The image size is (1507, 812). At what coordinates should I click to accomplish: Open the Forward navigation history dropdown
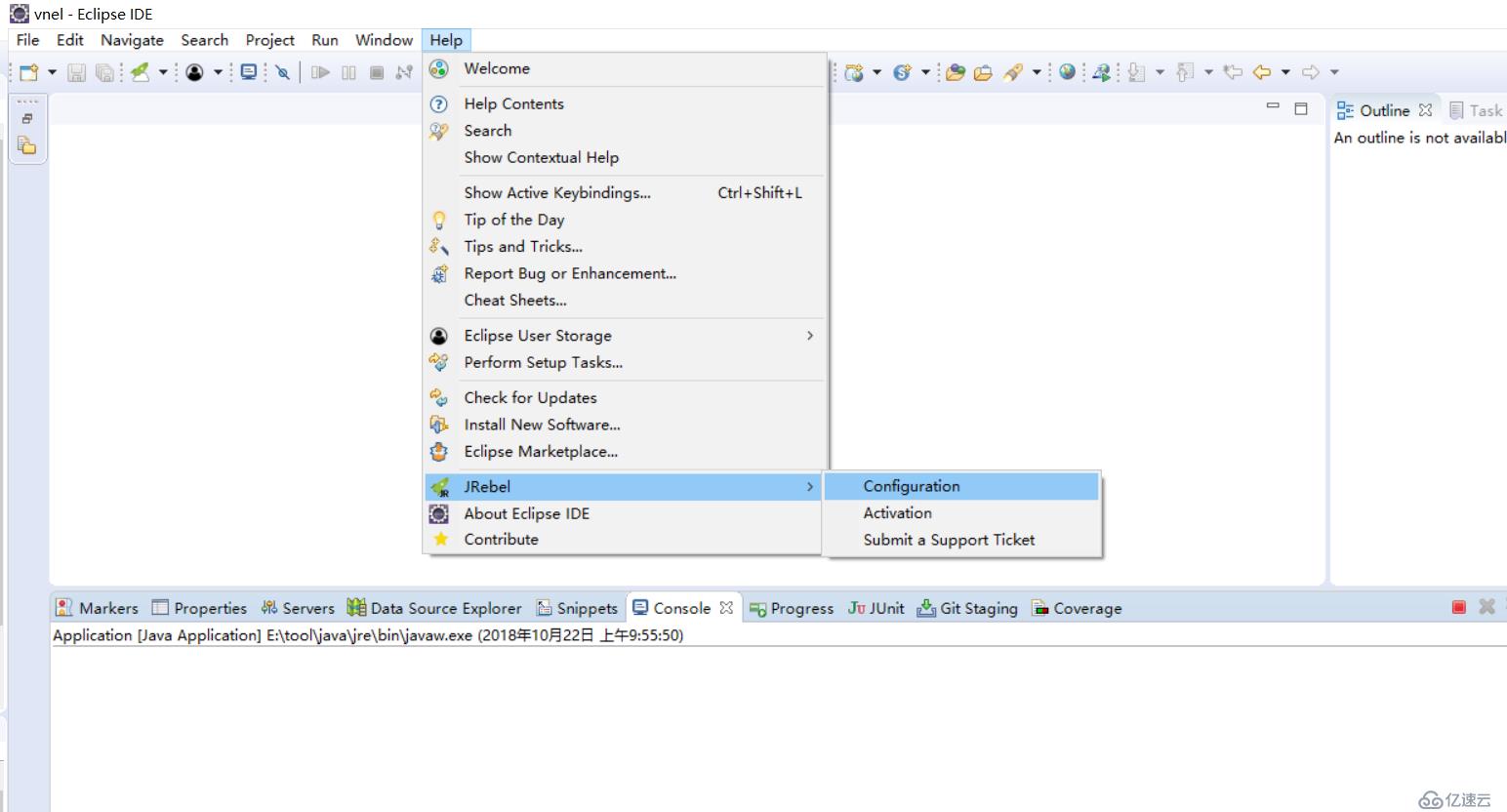click(1334, 72)
